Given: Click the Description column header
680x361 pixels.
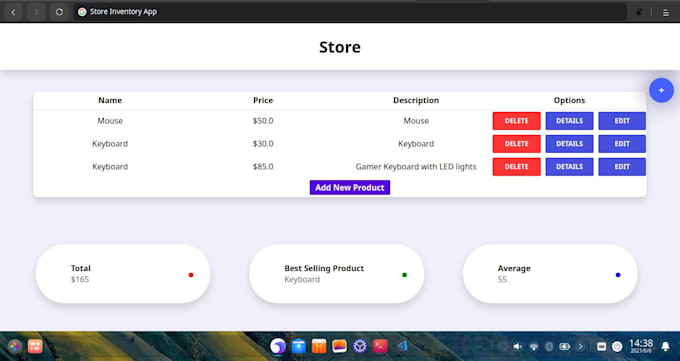Looking at the screenshot, I should click(x=416, y=100).
